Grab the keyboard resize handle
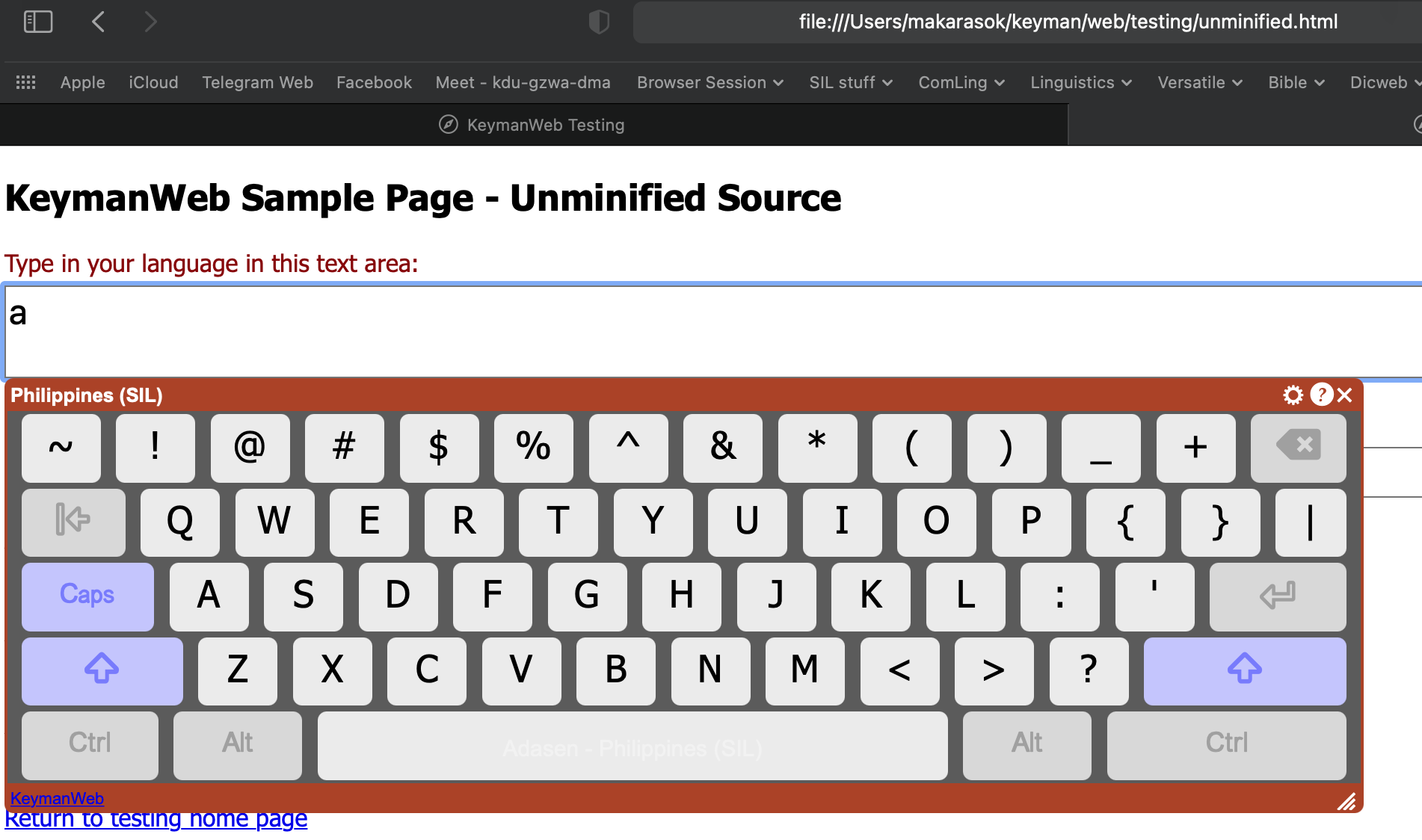The width and height of the screenshot is (1422, 840). [x=1346, y=801]
